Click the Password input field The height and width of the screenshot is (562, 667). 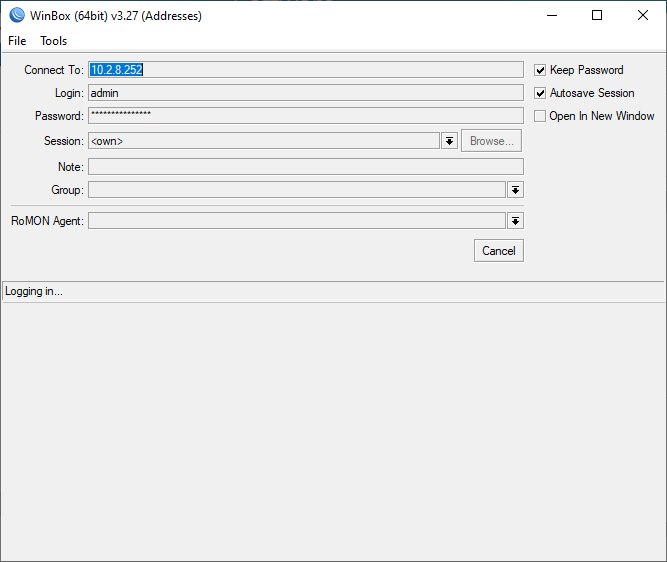point(306,116)
